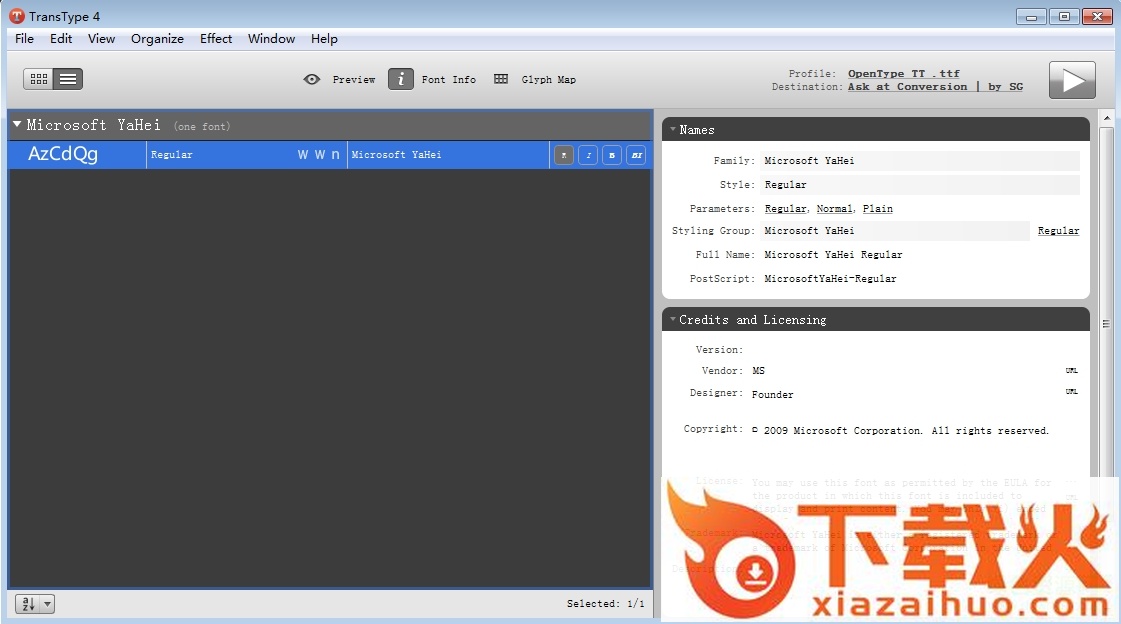
Task: Open the Window menu
Action: coord(272,39)
